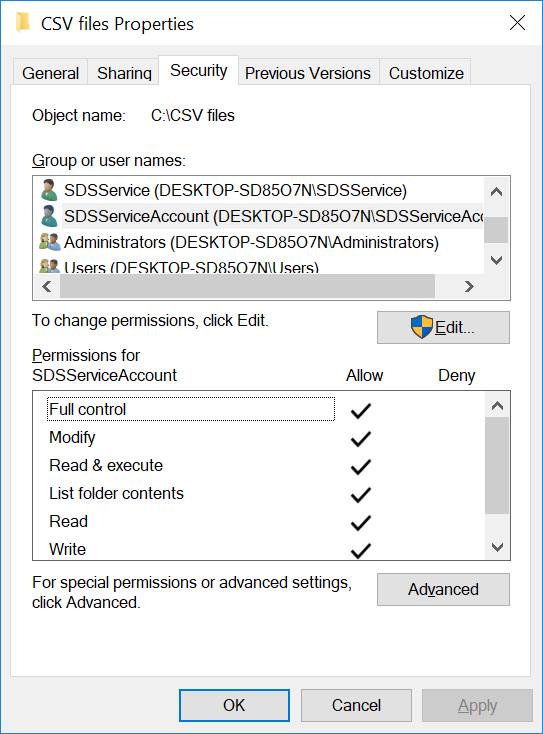543x734 pixels.
Task: Open the Sharing tab
Action: pos(124,73)
